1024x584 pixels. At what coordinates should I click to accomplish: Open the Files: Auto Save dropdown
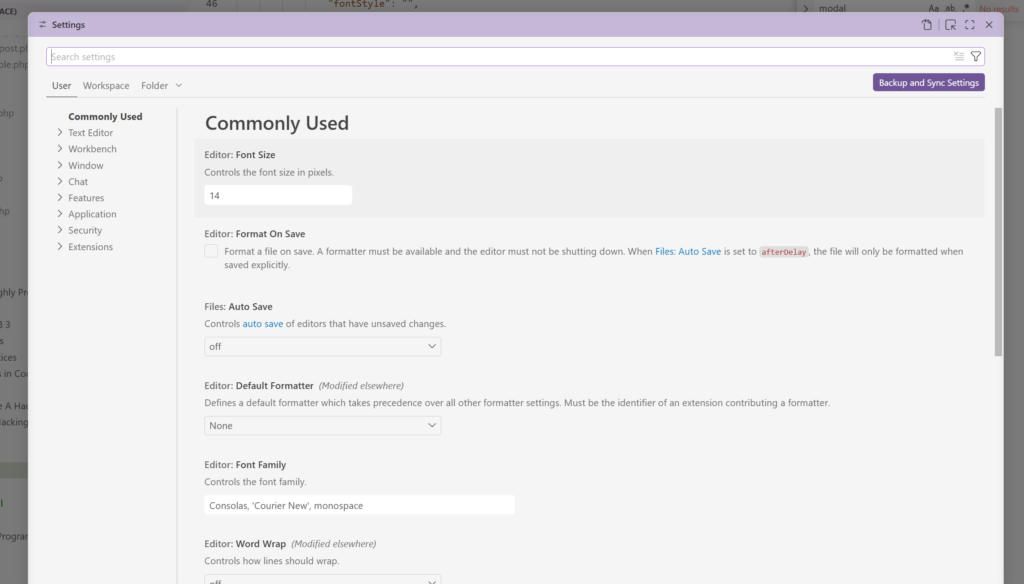[323, 346]
